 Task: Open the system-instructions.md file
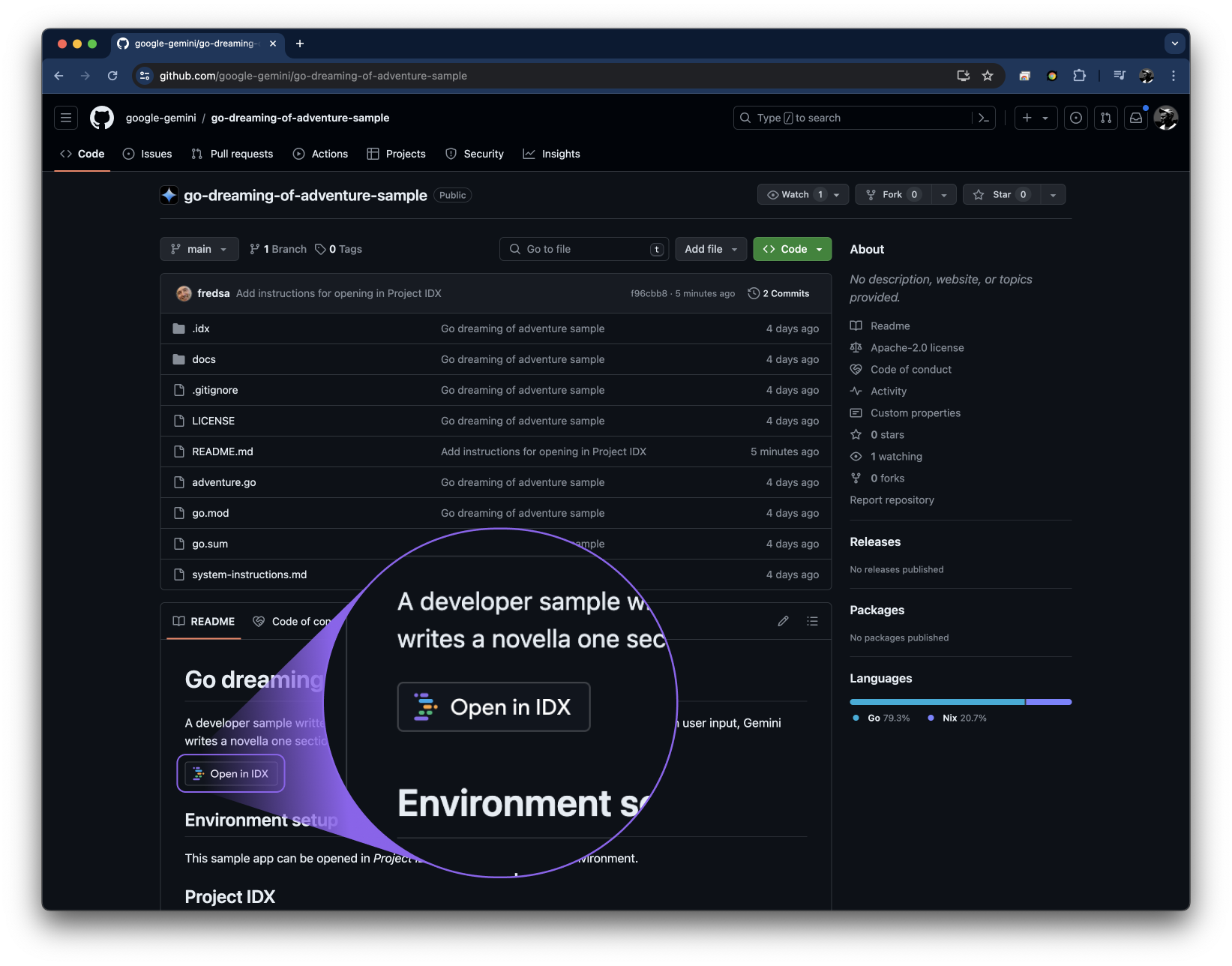pos(250,574)
